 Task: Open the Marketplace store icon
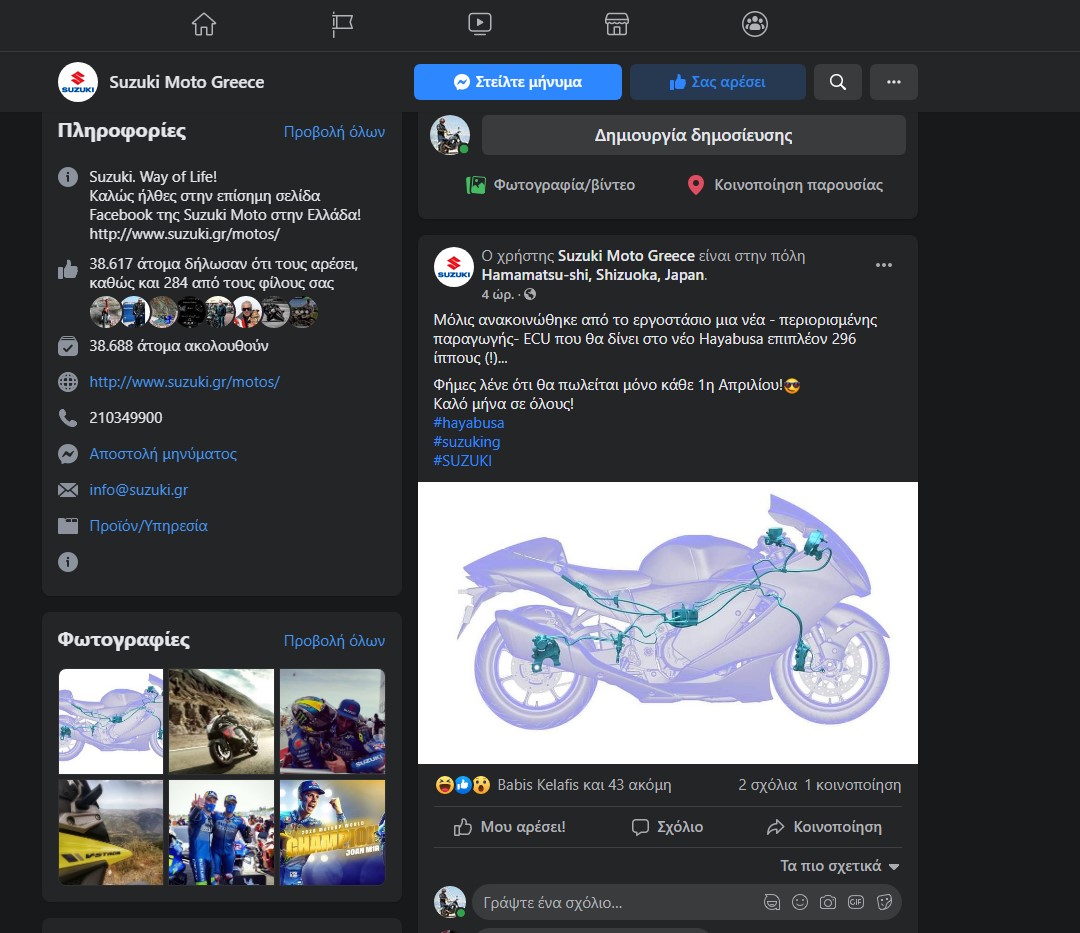coord(616,24)
